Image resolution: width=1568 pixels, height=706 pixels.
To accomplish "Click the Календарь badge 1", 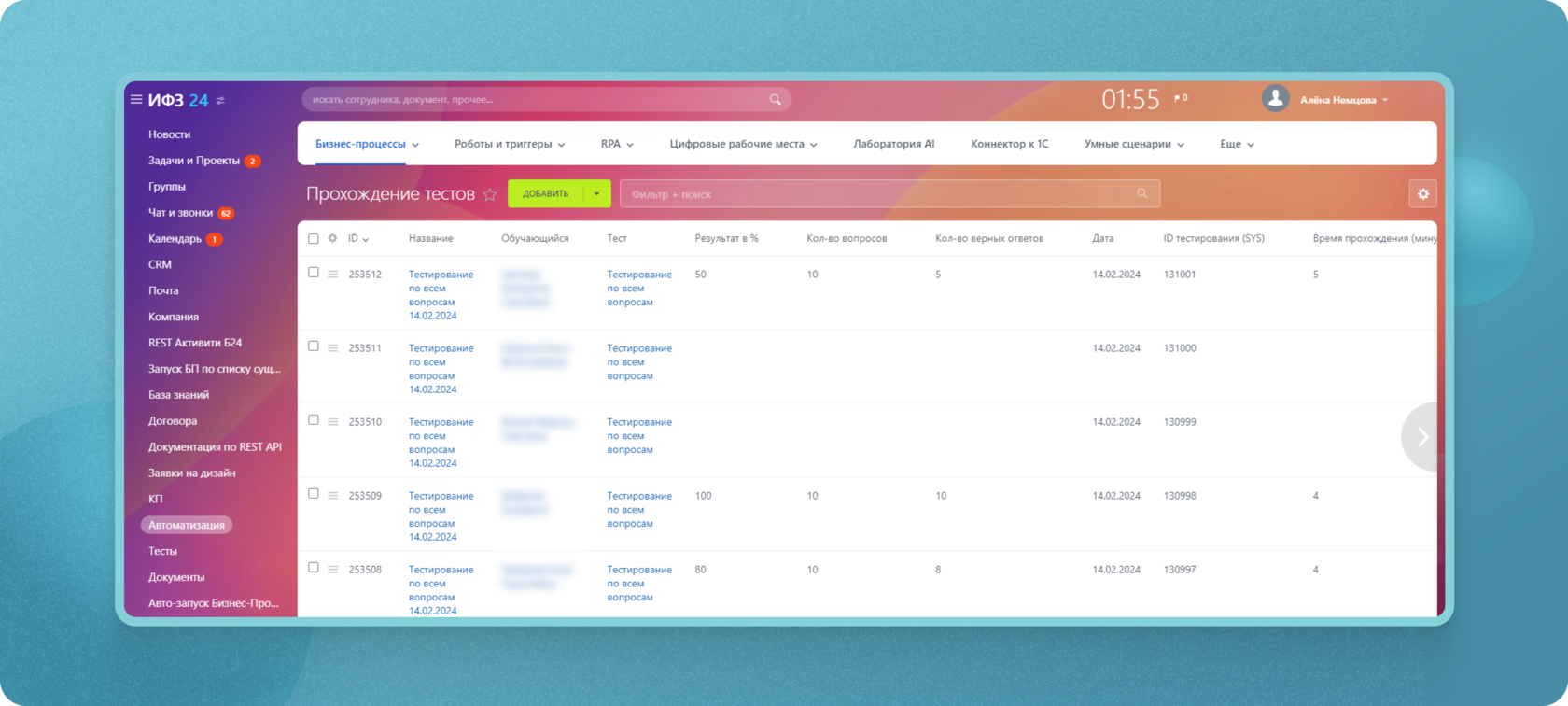I will 214,239.
